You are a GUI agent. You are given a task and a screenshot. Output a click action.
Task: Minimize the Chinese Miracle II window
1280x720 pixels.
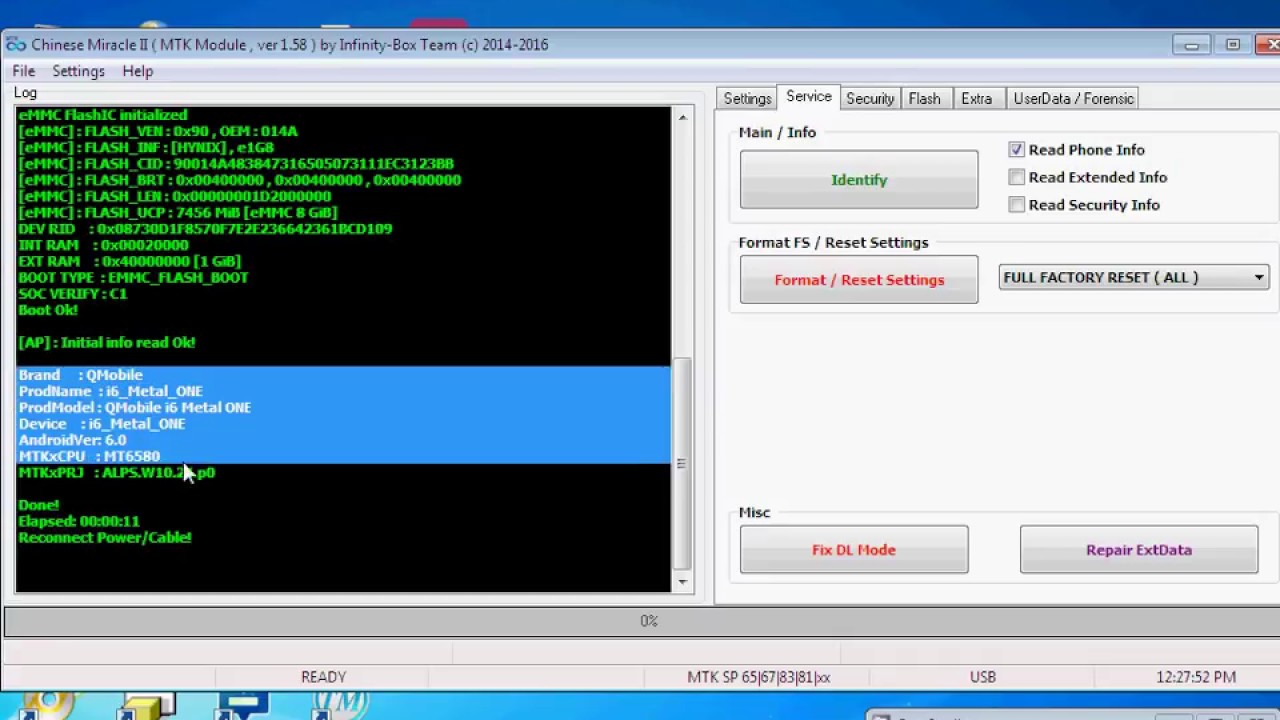pos(1191,45)
